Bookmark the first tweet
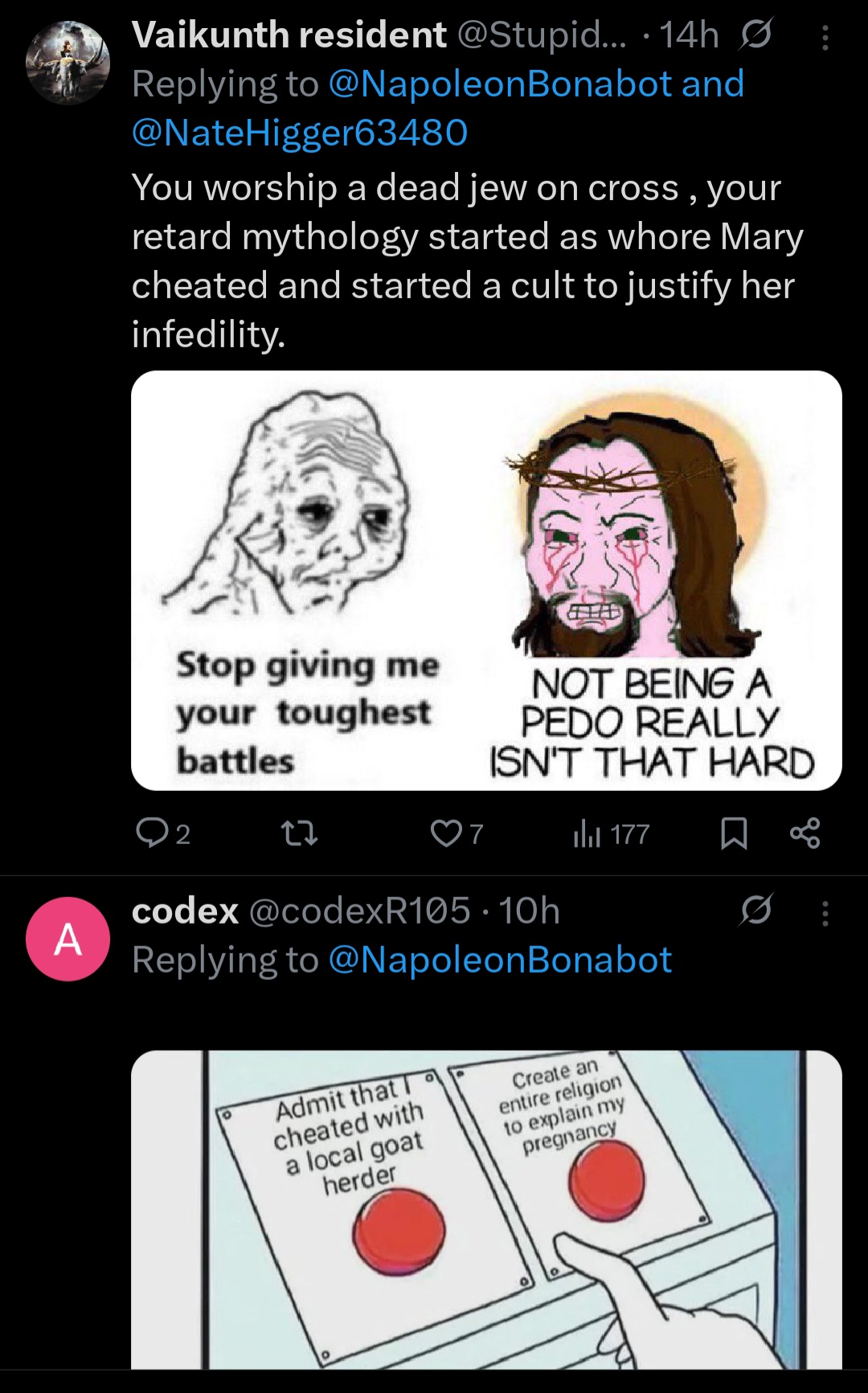The width and height of the screenshot is (868, 1393). coord(734,834)
